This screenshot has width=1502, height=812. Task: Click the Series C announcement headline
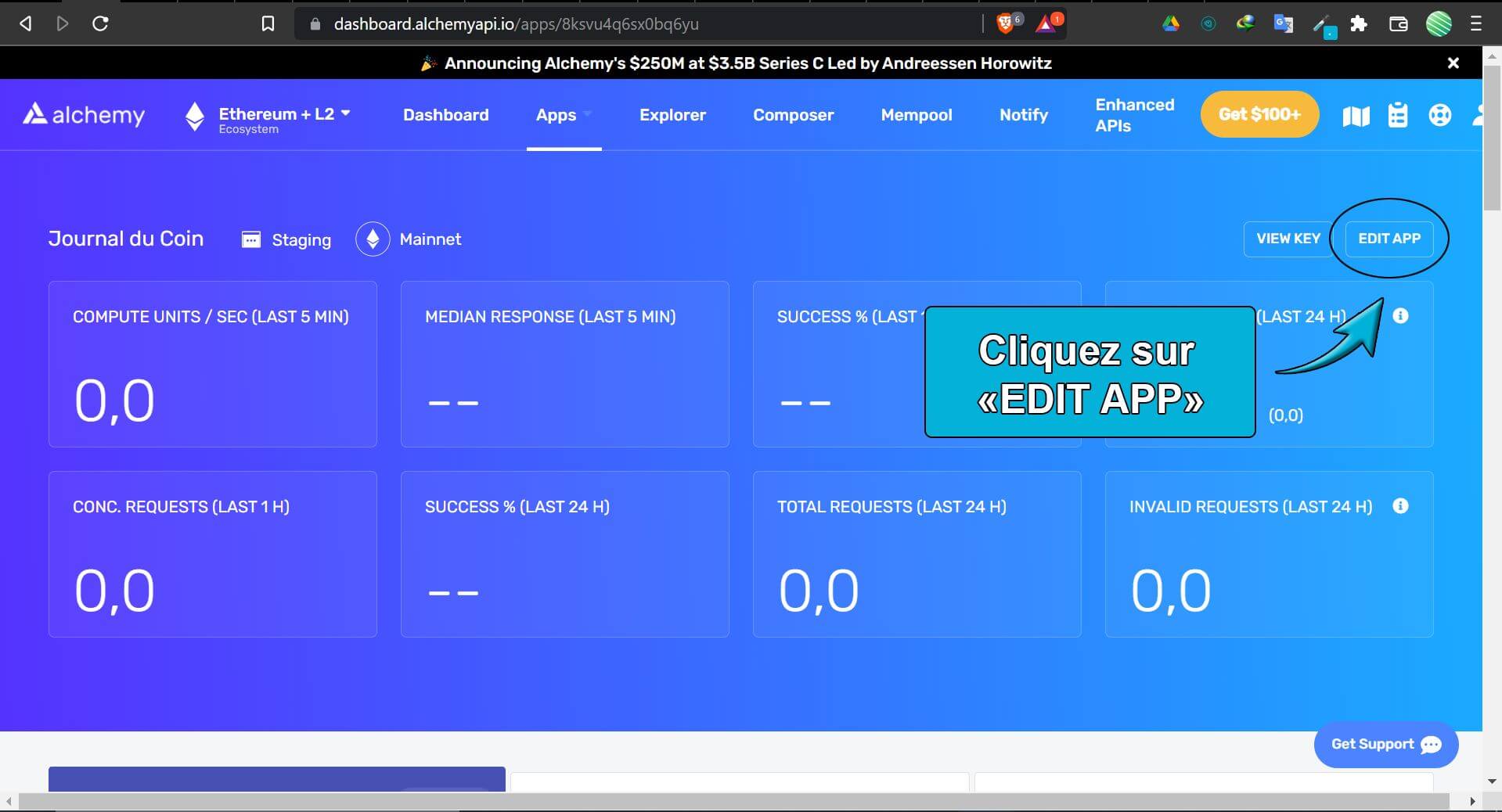[747, 63]
